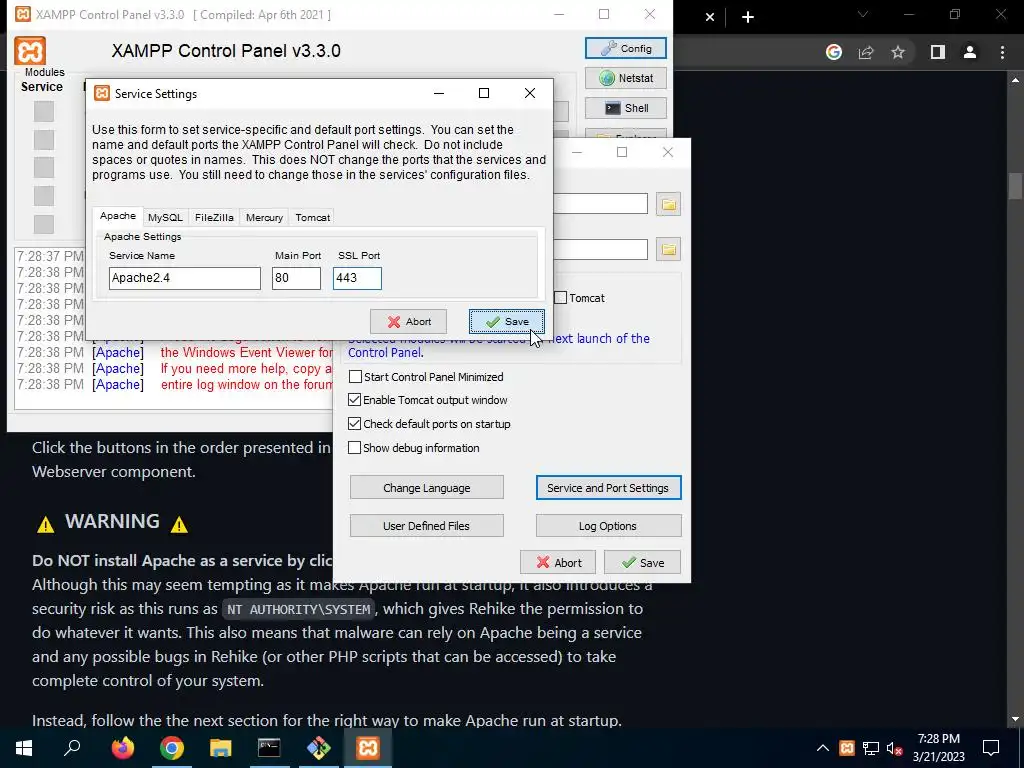Toggle the Tomcat autostart checkbox
Screen dimensions: 1024x768
(560, 298)
